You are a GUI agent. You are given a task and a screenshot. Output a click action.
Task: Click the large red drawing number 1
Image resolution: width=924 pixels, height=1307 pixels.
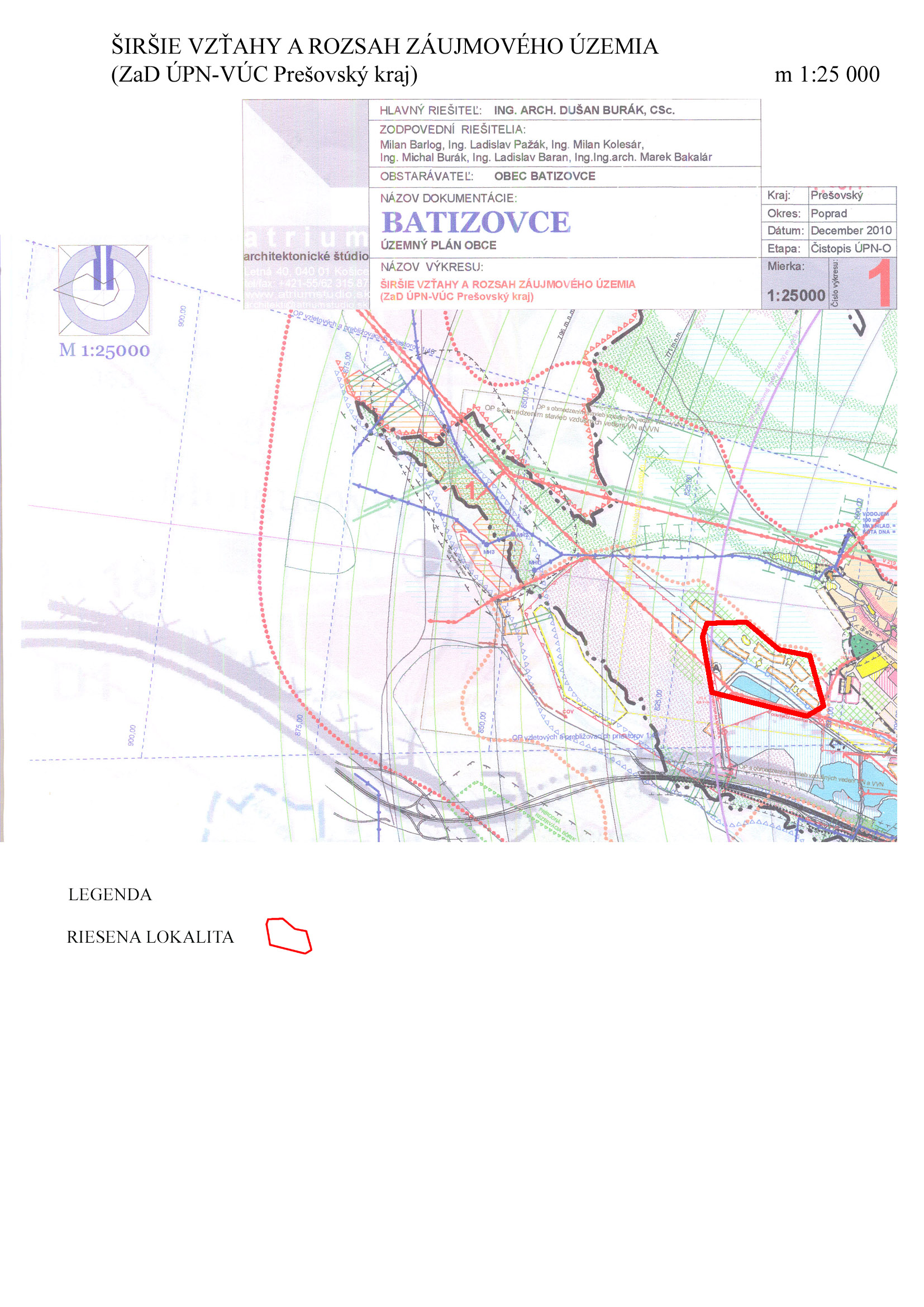880,283
